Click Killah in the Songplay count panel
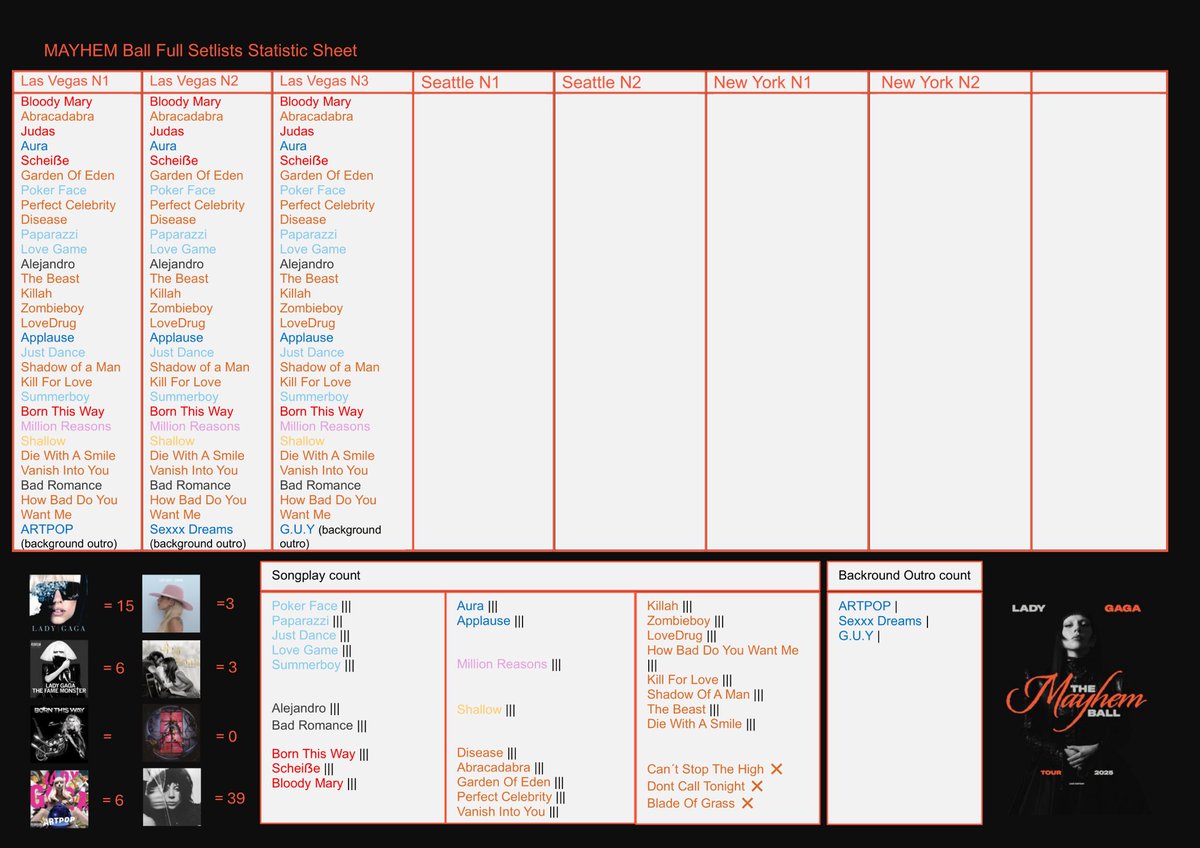1200x848 pixels. (x=662, y=606)
